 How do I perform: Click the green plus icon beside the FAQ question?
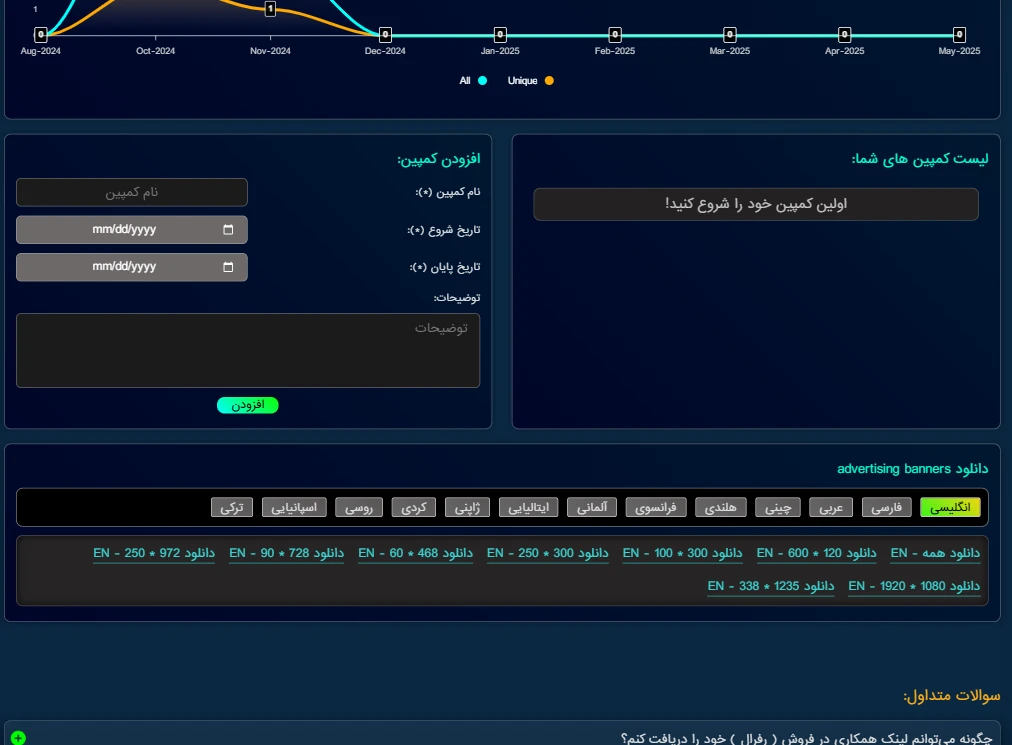pyautogui.click(x=18, y=738)
